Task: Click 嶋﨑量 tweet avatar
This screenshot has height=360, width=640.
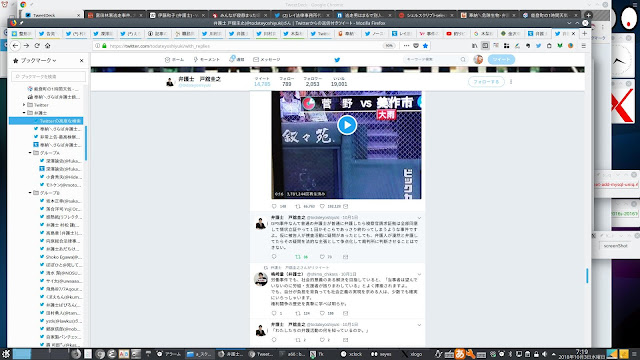Action: click(x=261, y=279)
